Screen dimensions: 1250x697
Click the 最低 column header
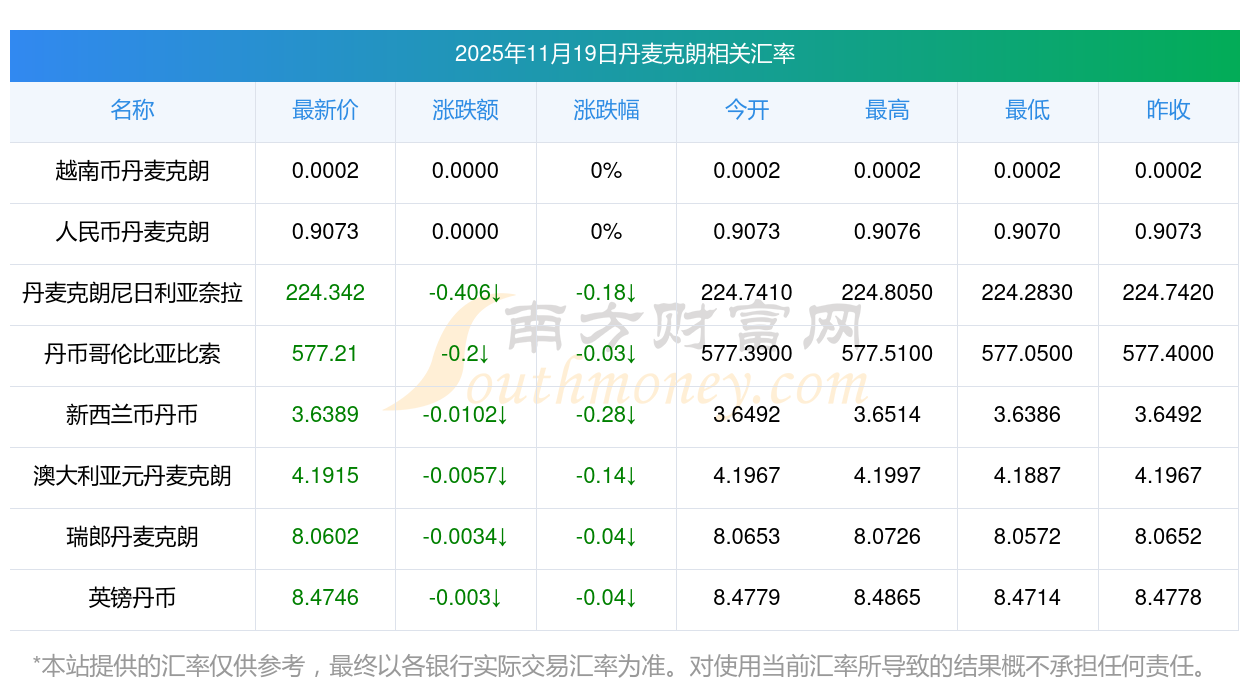click(1027, 110)
